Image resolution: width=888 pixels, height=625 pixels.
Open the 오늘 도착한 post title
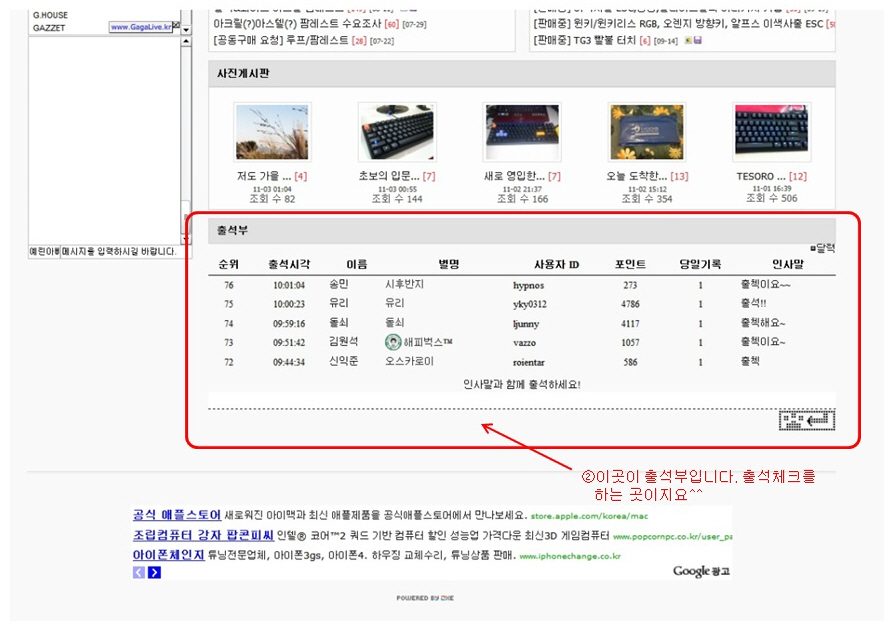[x=637, y=176]
